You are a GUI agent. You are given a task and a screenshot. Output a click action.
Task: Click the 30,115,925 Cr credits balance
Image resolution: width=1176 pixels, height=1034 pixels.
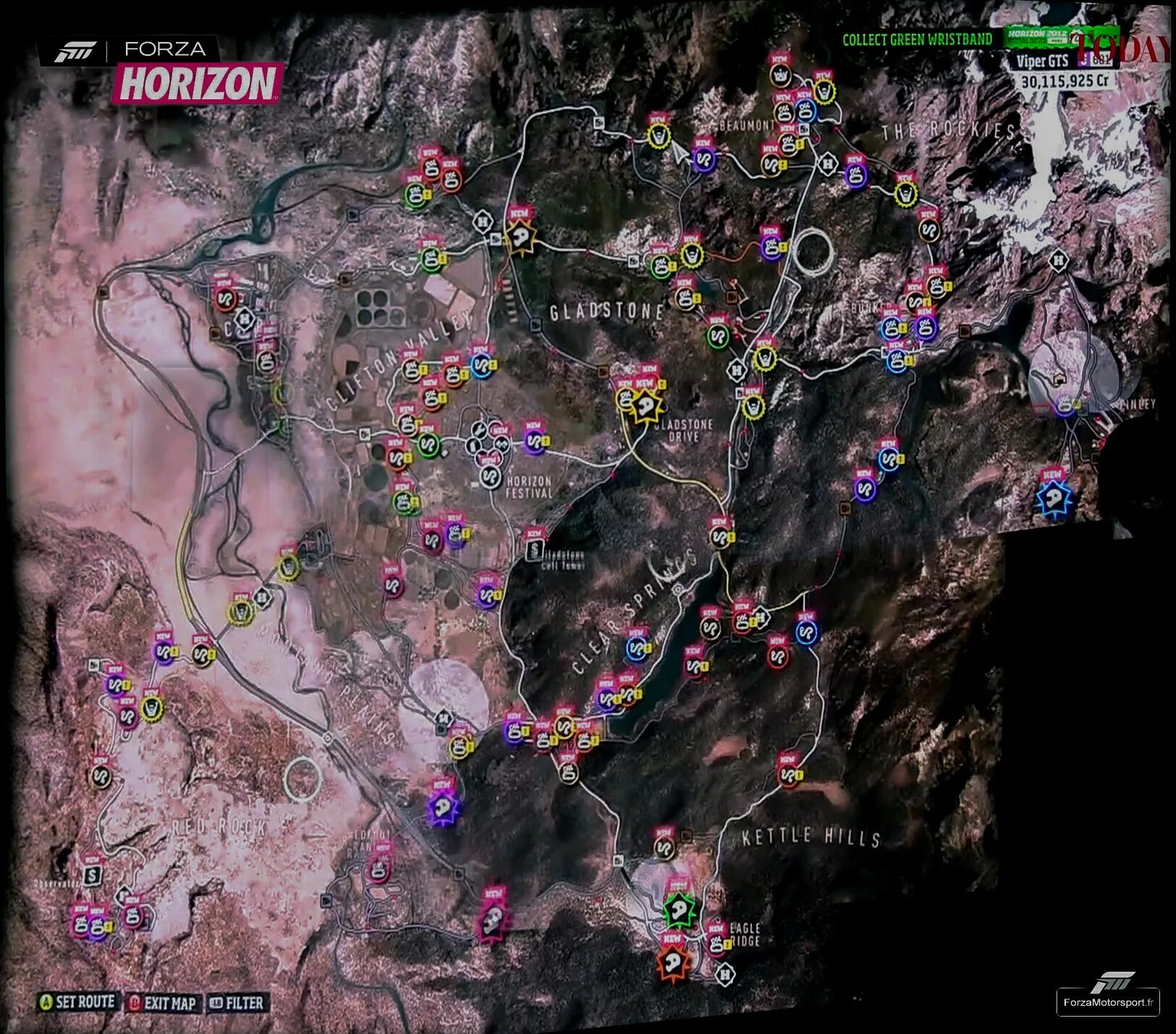tap(1064, 80)
